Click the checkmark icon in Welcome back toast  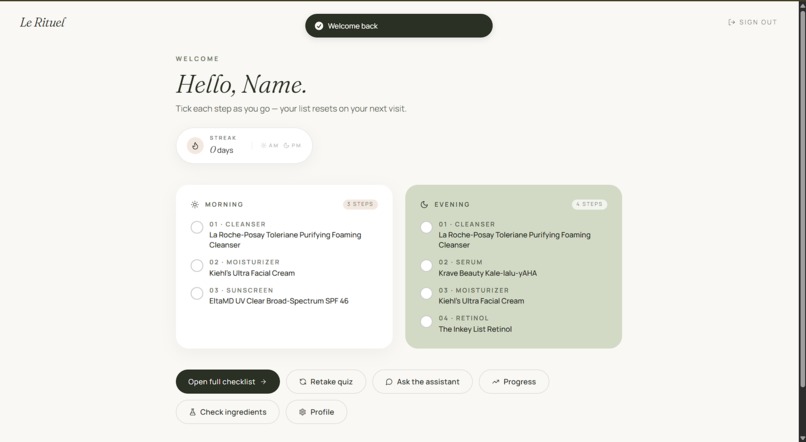click(319, 26)
